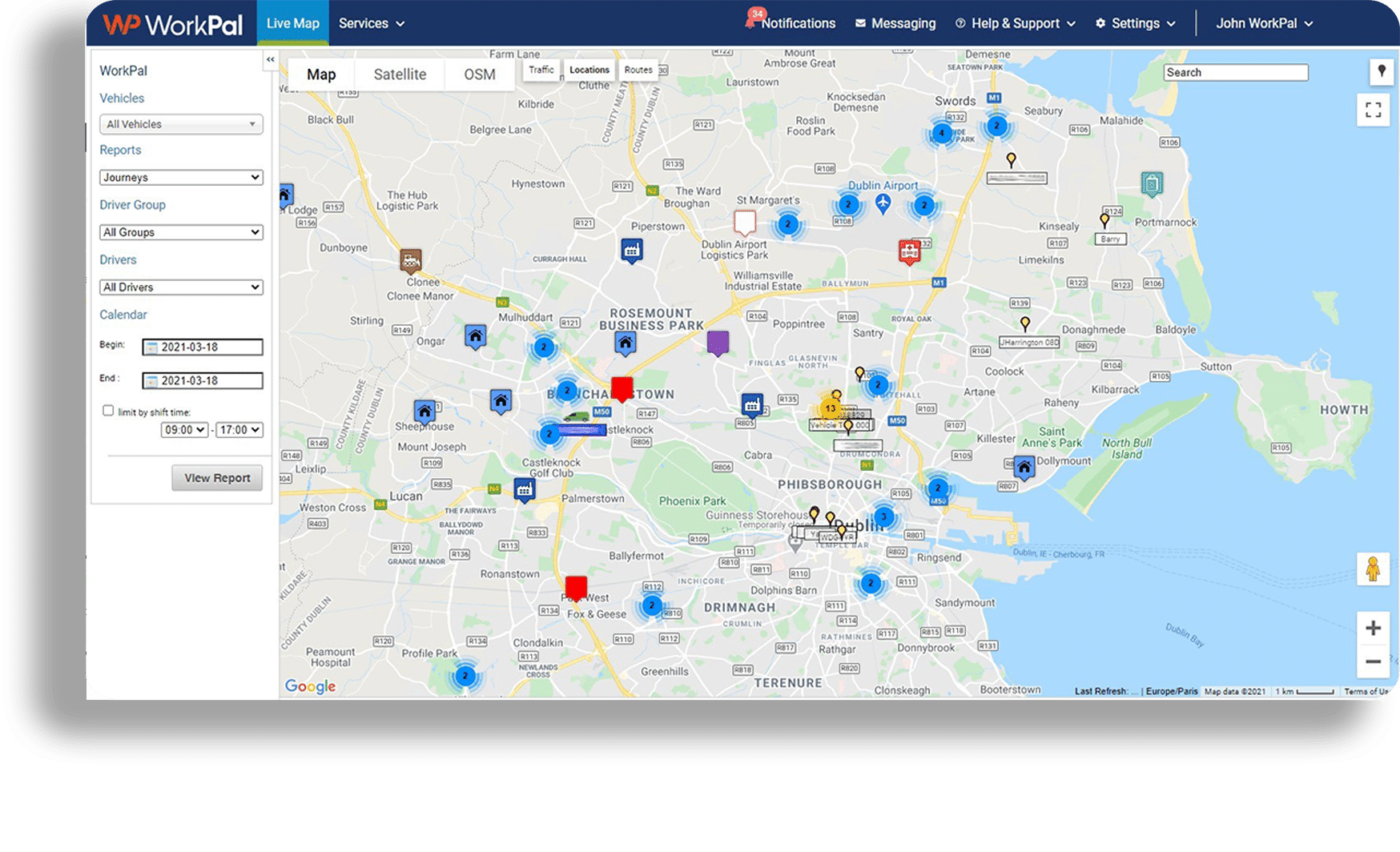Click the red marker near Fox & Geese

pyautogui.click(x=576, y=589)
